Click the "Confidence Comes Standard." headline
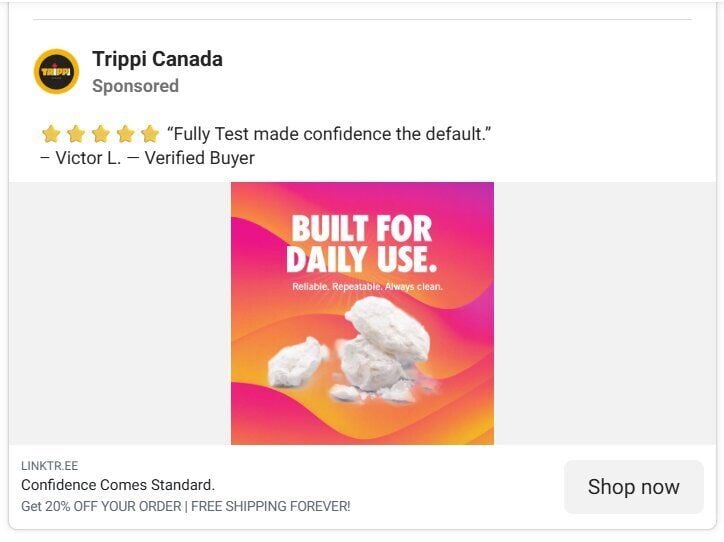This screenshot has width=724, height=542. pyautogui.click(x=118, y=485)
